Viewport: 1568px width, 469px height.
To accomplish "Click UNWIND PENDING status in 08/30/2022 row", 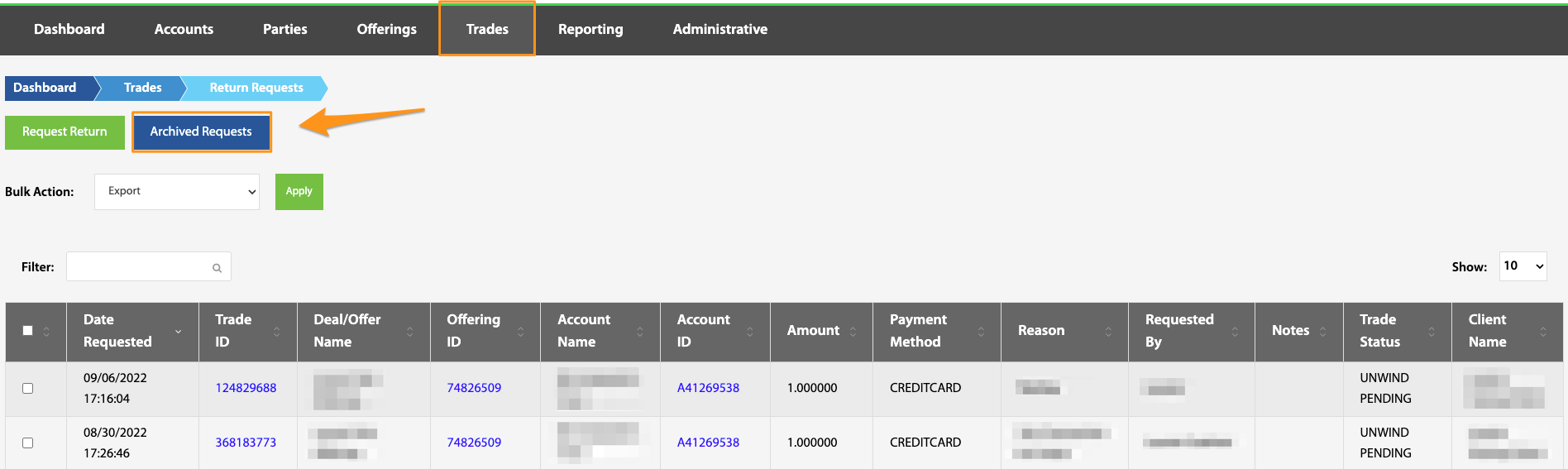I will (x=1385, y=443).
